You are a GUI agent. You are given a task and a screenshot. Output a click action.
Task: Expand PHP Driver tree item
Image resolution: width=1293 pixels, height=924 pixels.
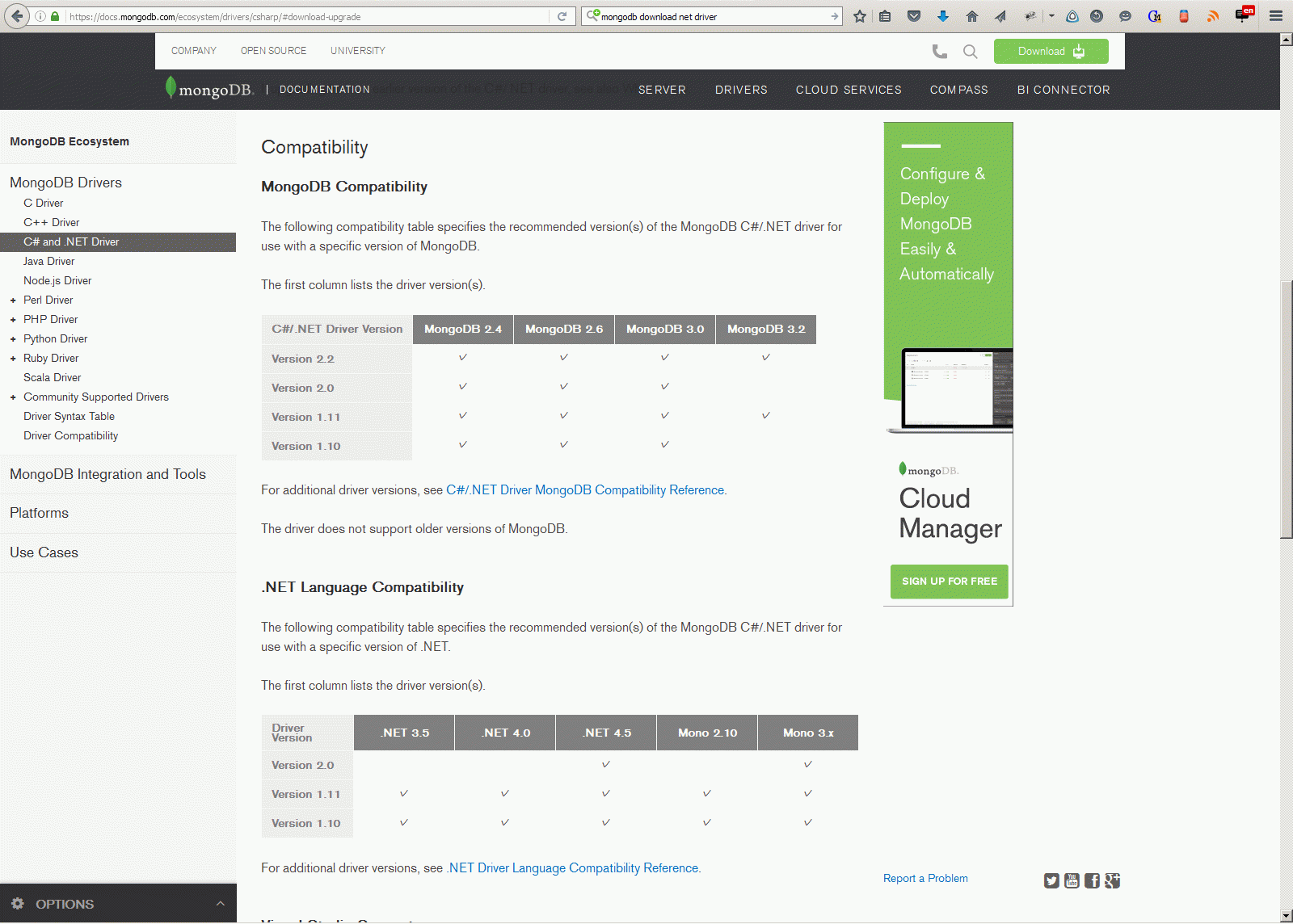pos(13,320)
